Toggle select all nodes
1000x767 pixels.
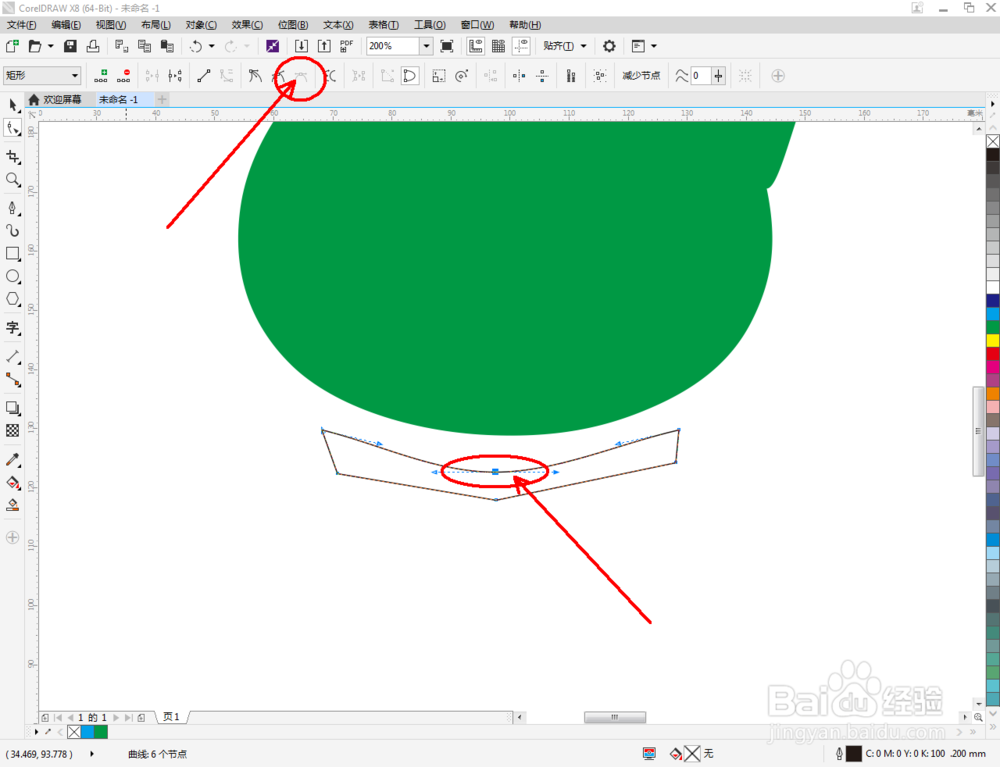[599, 76]
